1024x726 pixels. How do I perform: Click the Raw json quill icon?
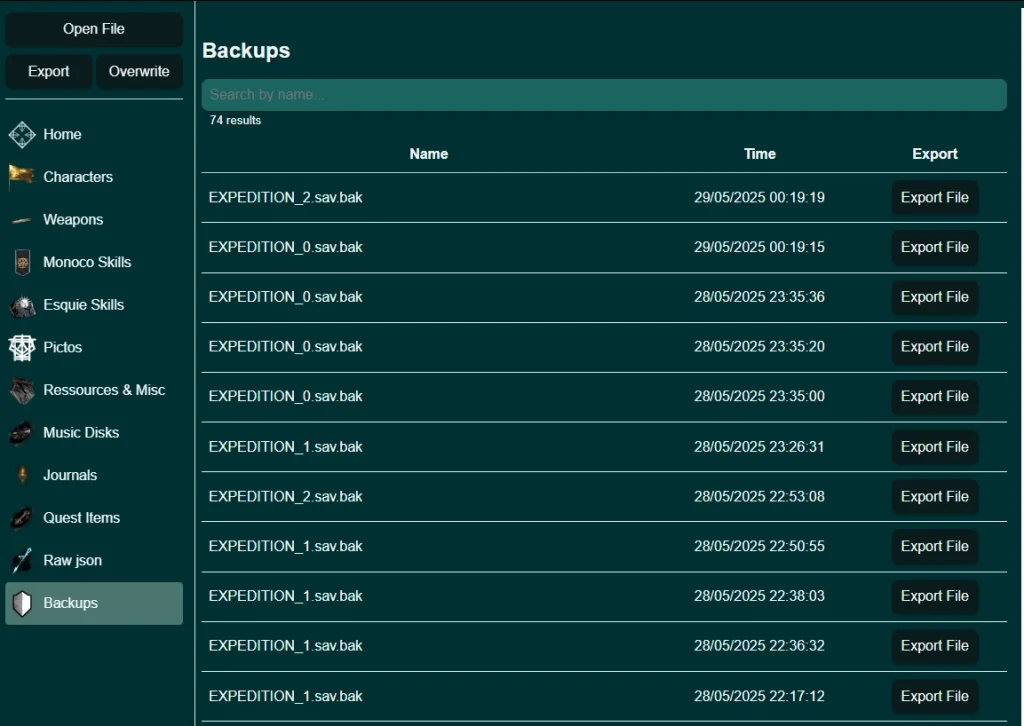pos(22,560)
